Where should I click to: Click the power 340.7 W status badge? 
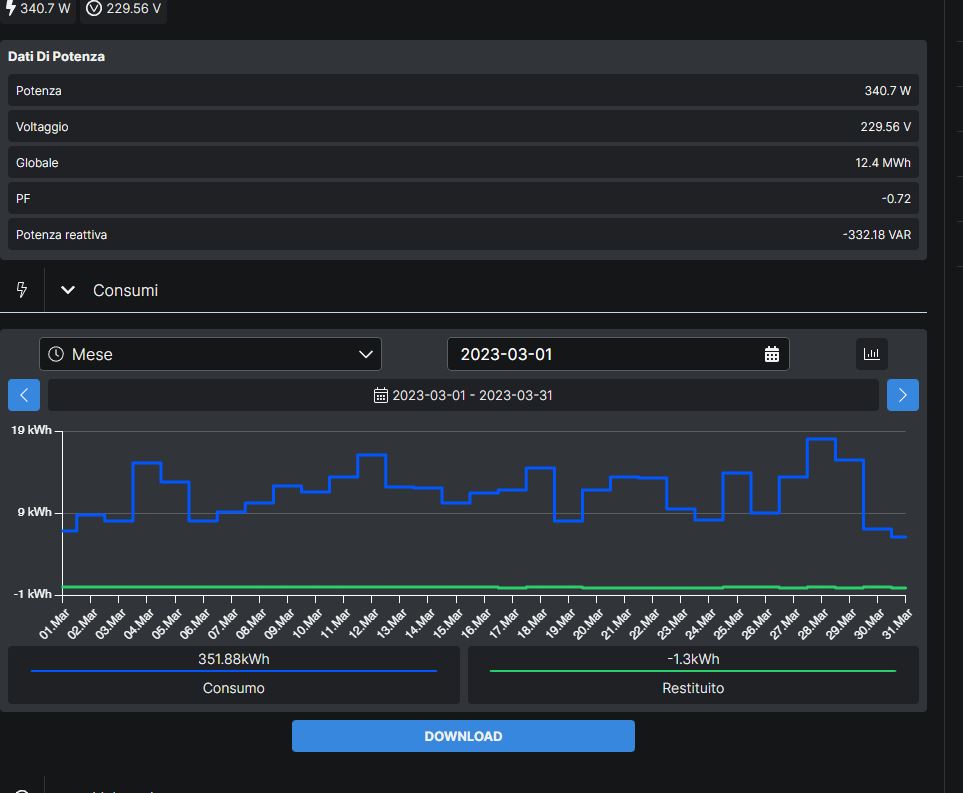(37, 9)
